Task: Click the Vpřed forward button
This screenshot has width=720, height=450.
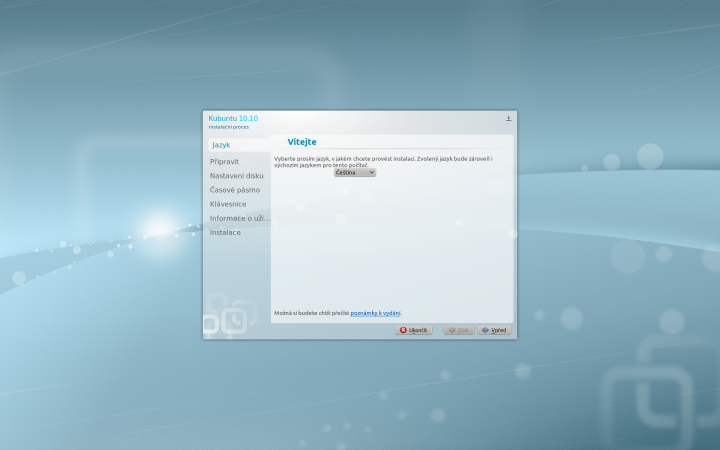Action: 494,330
